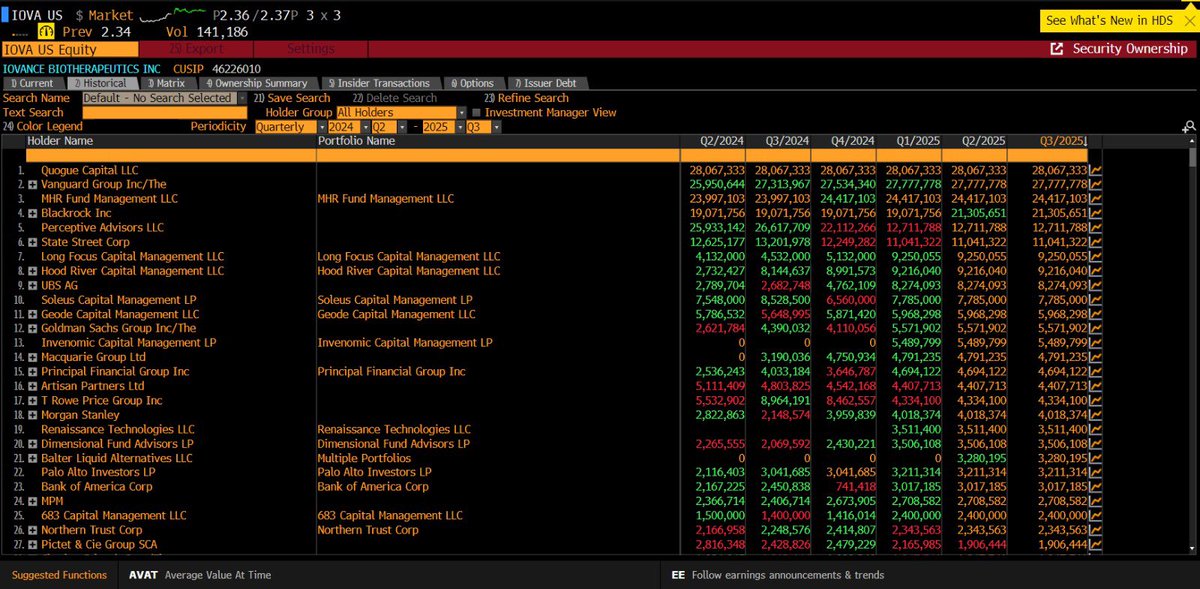1200x589 pixels.
Task: Toggle Investment Manager View checkbox
Action: pos(475,113)
